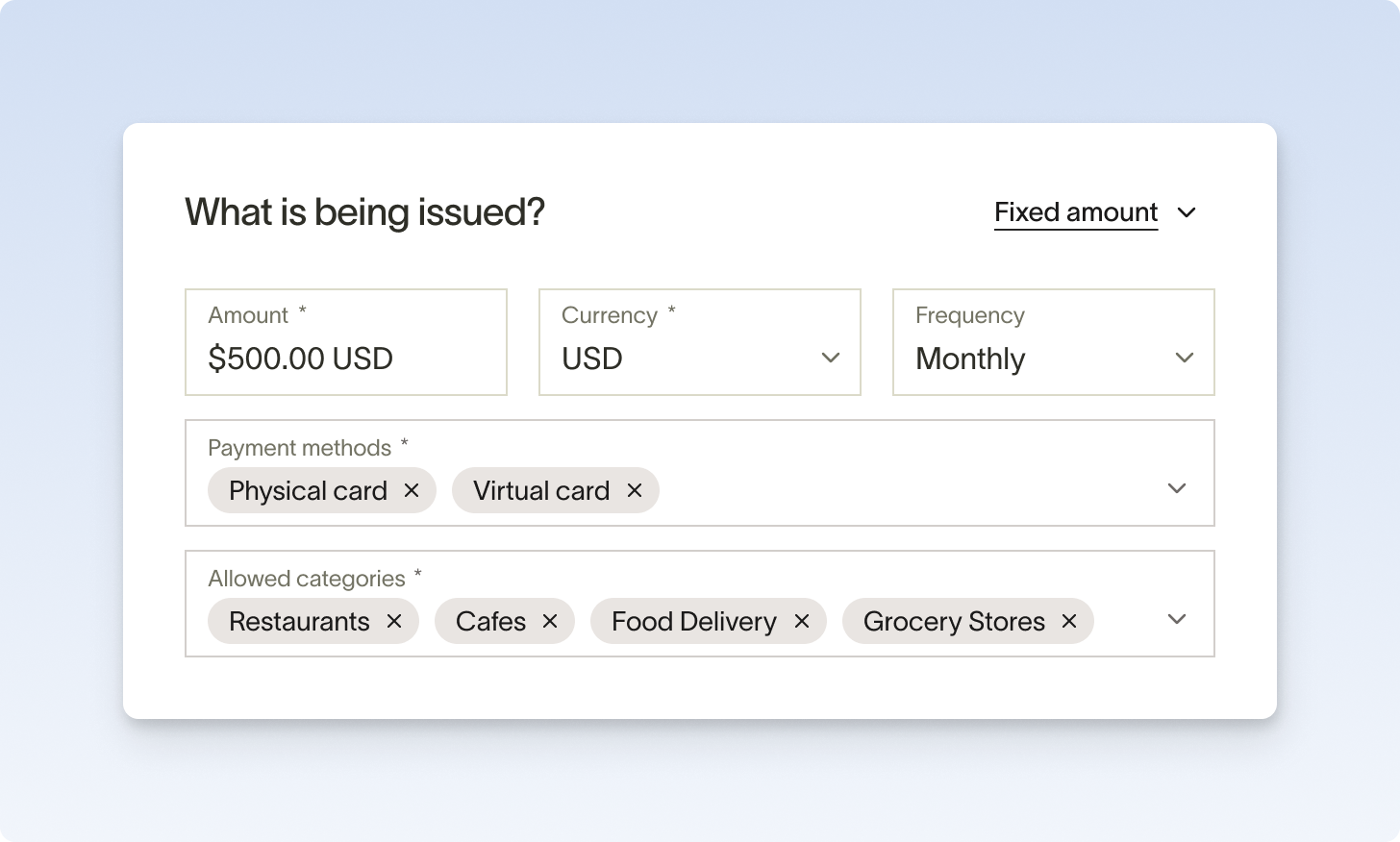
Task: Expand the Fixed amount chevron
Action: click(1187, 212)
